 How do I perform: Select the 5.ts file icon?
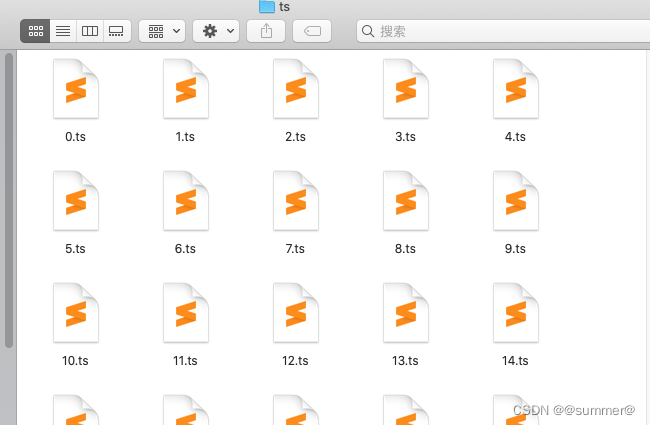[x=76, y=201]
